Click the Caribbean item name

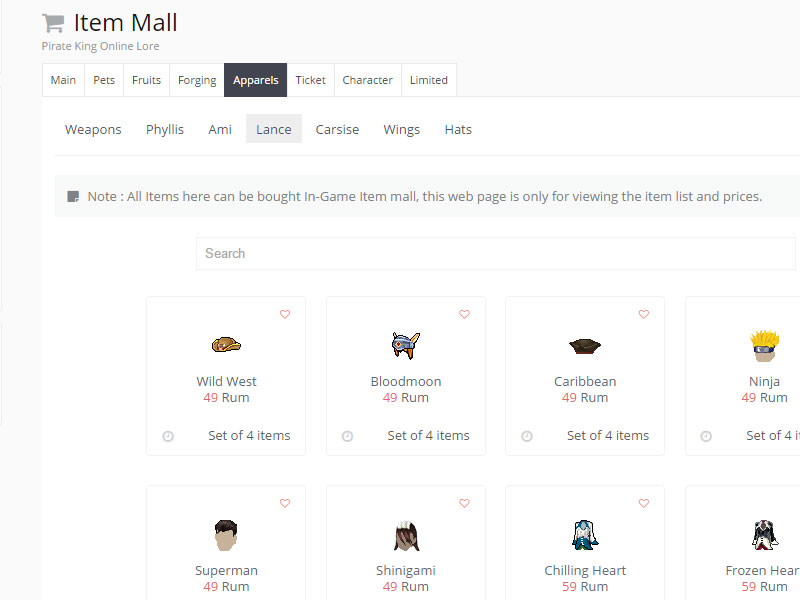point(585,381)
